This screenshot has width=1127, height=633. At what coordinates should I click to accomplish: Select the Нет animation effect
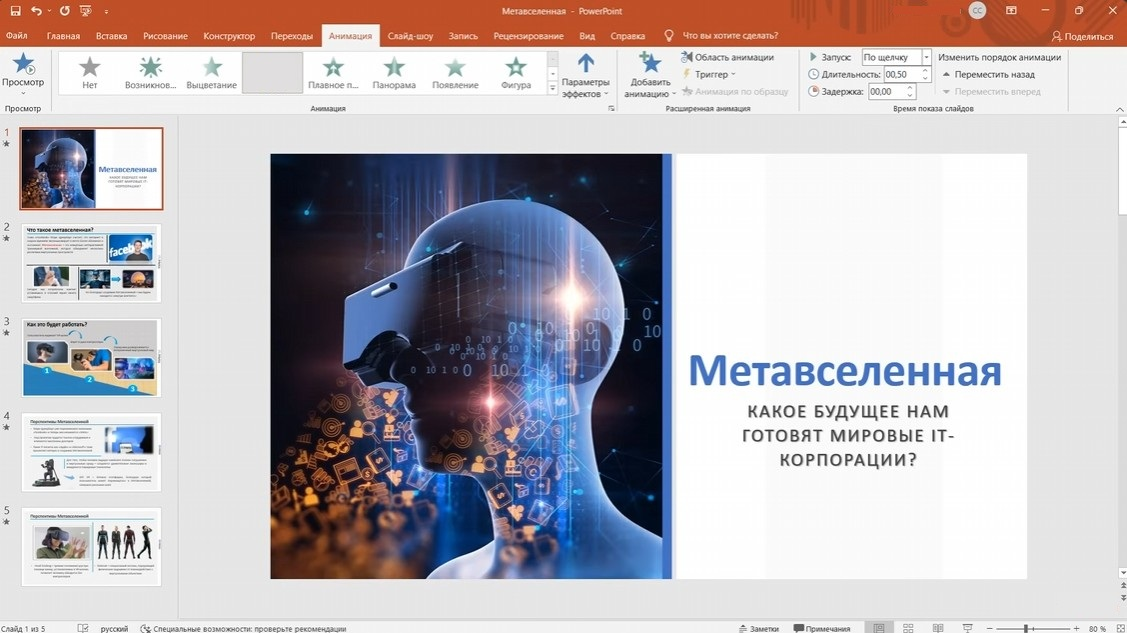(x=89, y=73)
